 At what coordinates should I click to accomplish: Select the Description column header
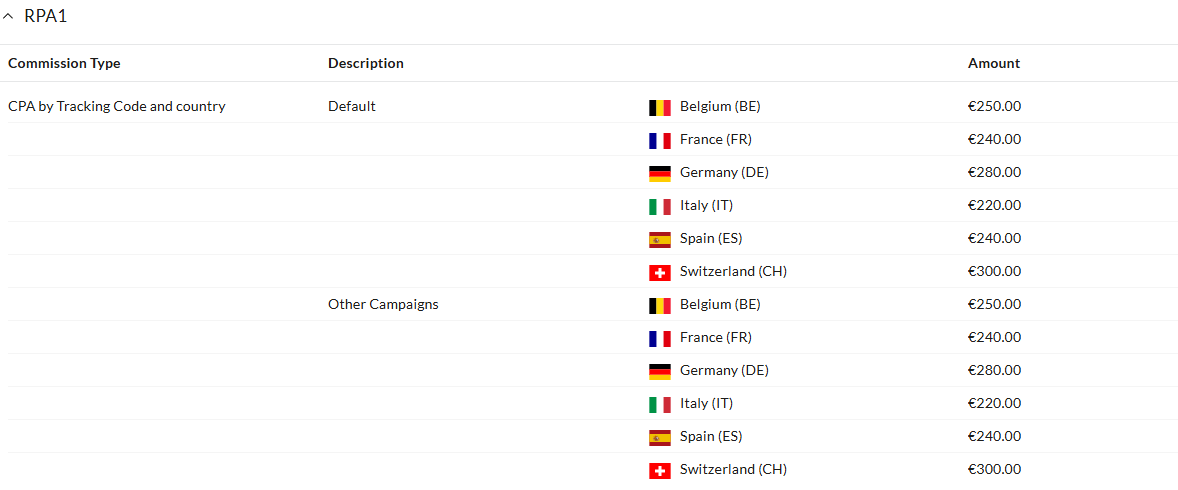coord(366,63)
